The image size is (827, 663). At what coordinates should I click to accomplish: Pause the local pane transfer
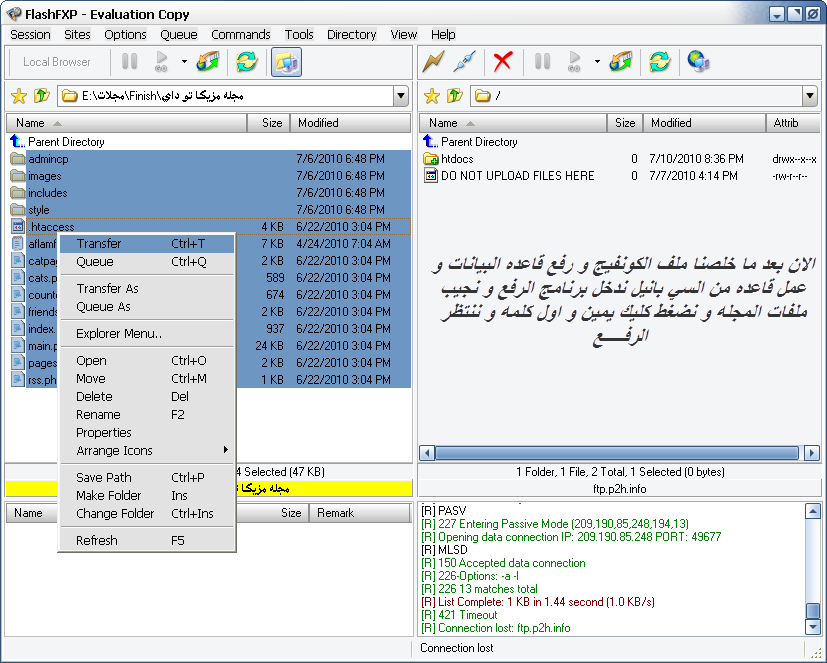[129, 62]
